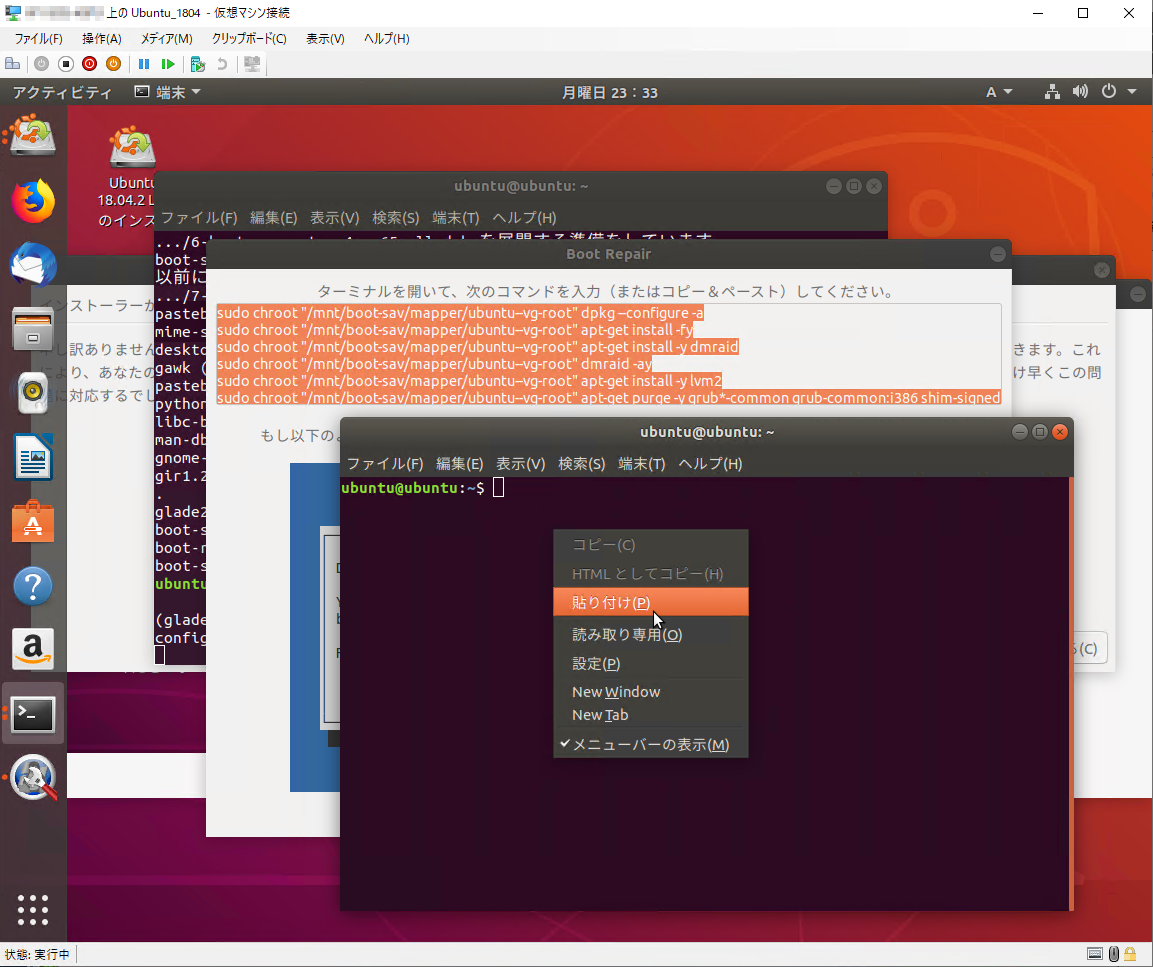This screenshot has height=967, width=1153.
Task: Save VM state with the orange power icon
Action: [x=113, y=64]
